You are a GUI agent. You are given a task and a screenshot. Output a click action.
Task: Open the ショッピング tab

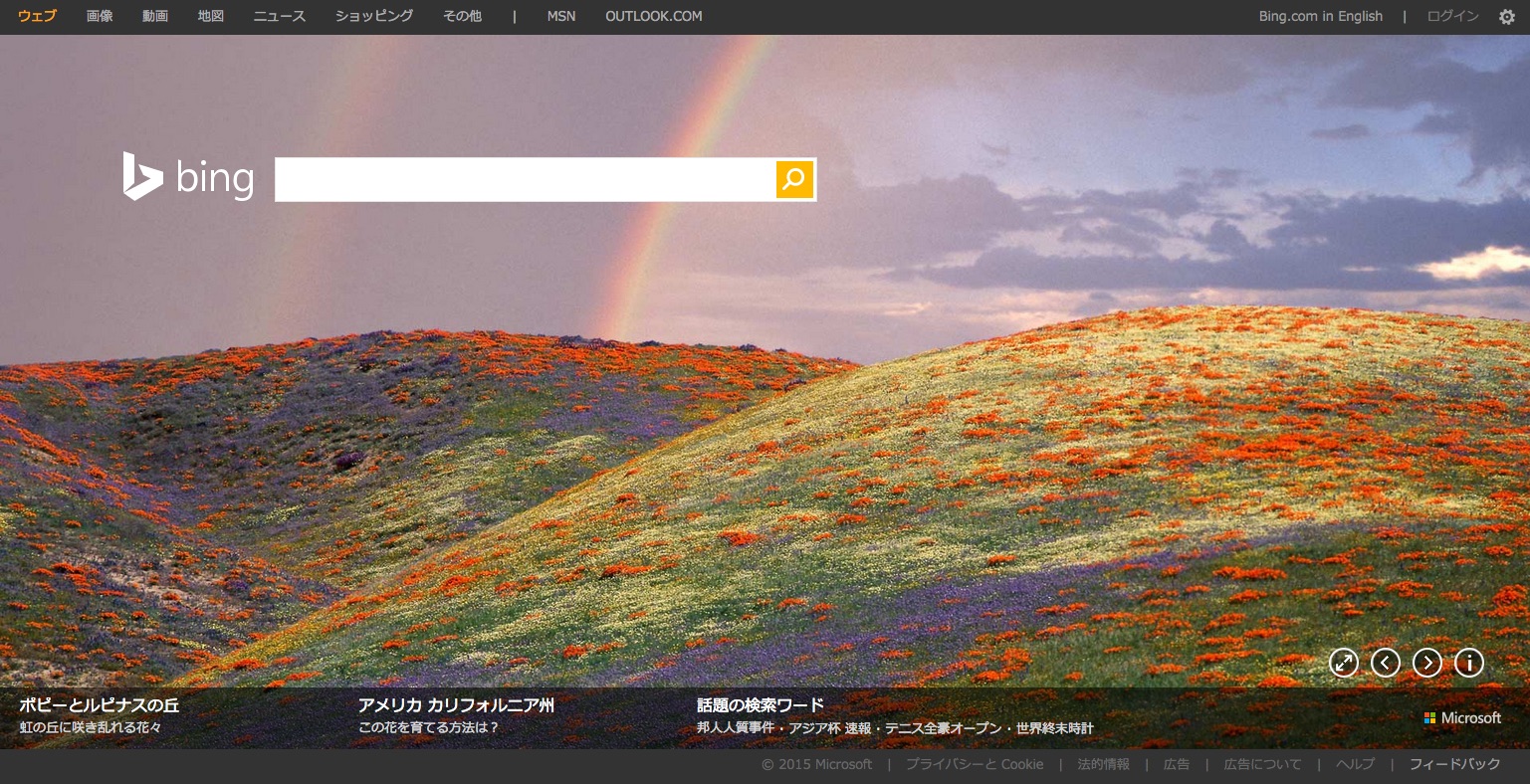pyautogui.click(x=374, y=16)
